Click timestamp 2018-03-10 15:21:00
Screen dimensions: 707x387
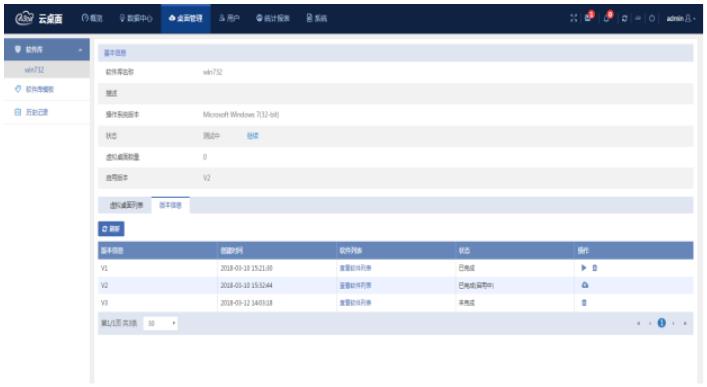coord(246,268)
